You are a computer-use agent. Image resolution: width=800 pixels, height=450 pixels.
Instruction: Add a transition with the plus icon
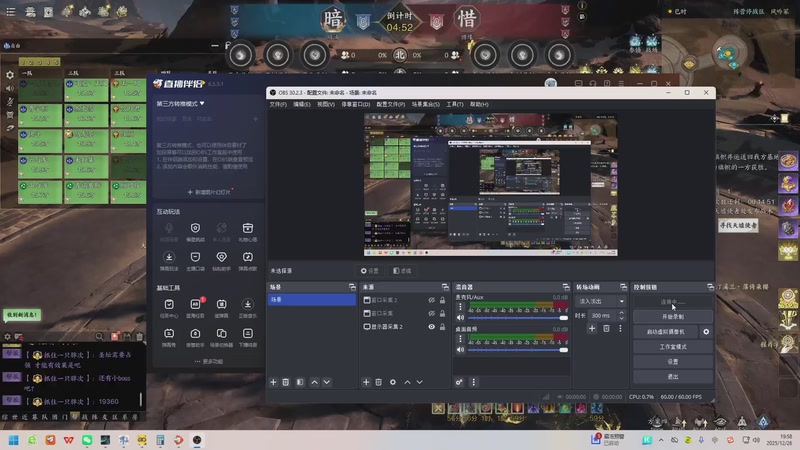592,328
